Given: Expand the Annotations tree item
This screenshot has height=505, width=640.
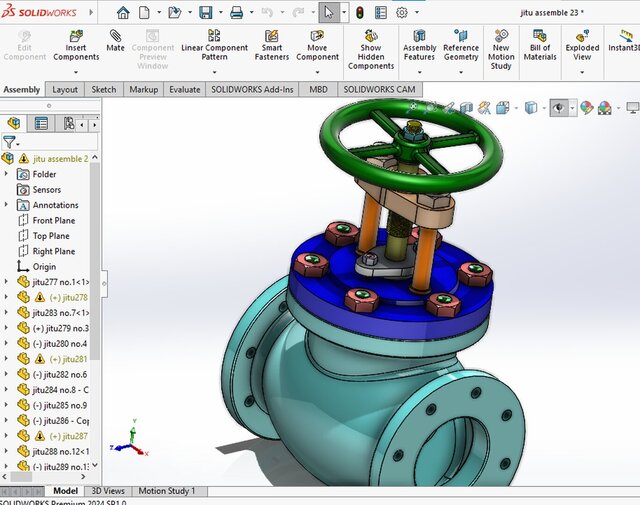Looking at the screenshot, I should [6, 205].
